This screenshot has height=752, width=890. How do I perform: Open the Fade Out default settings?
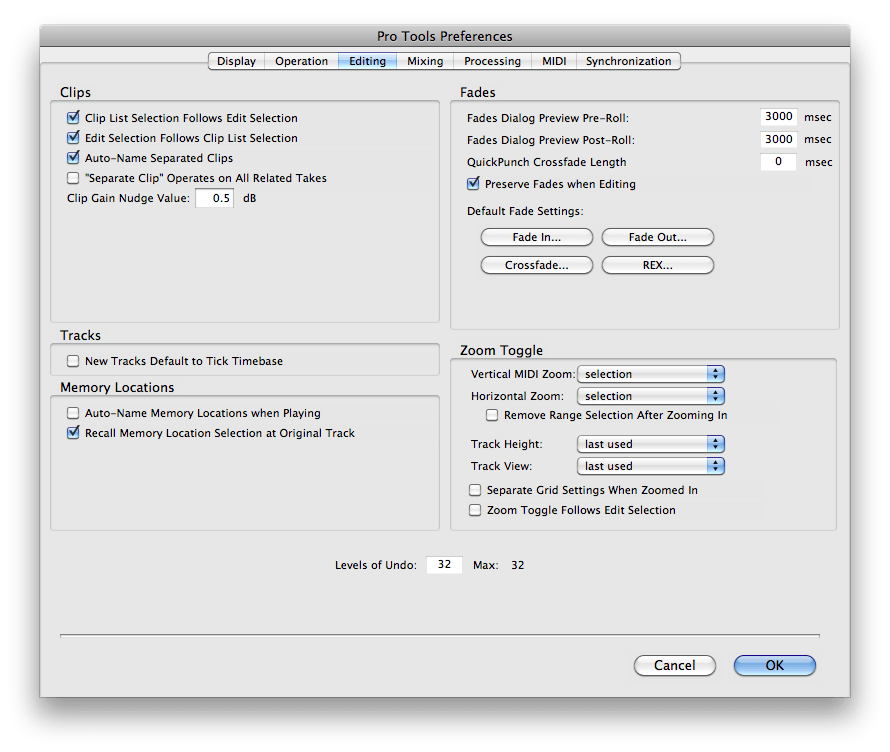click(658, 237)
